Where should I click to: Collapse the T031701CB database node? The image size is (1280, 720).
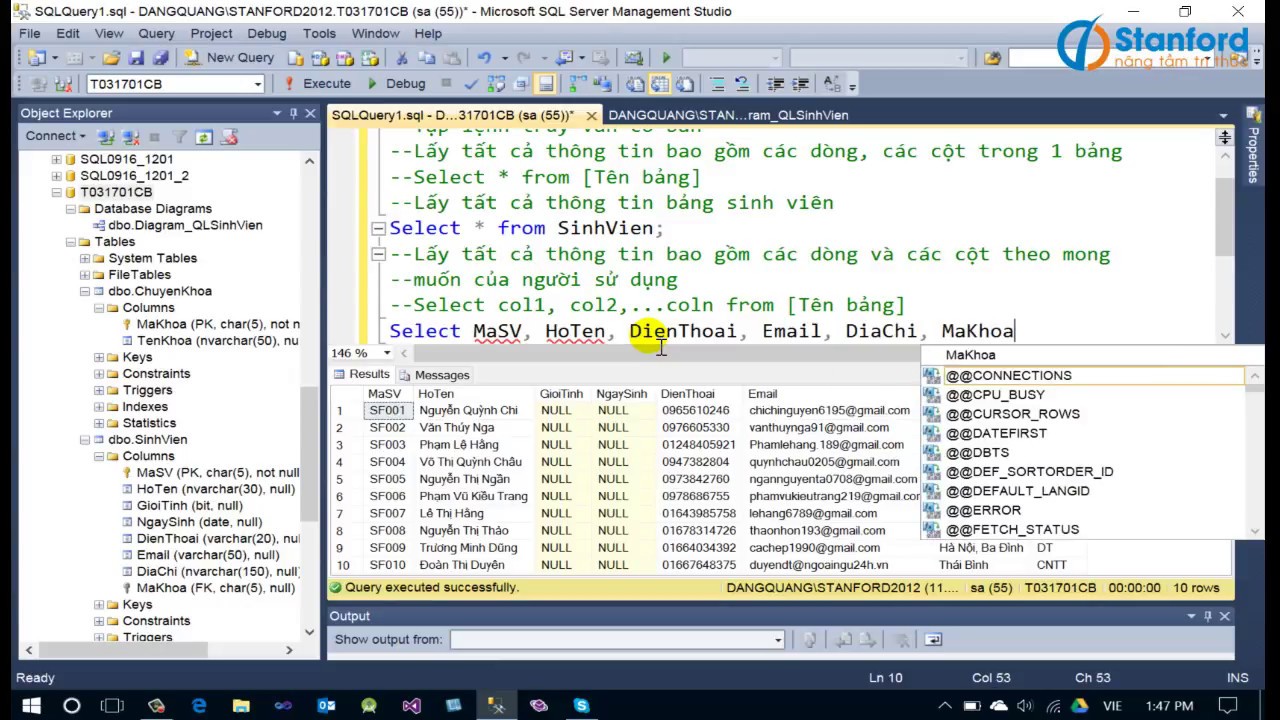(x=57, y=192)
